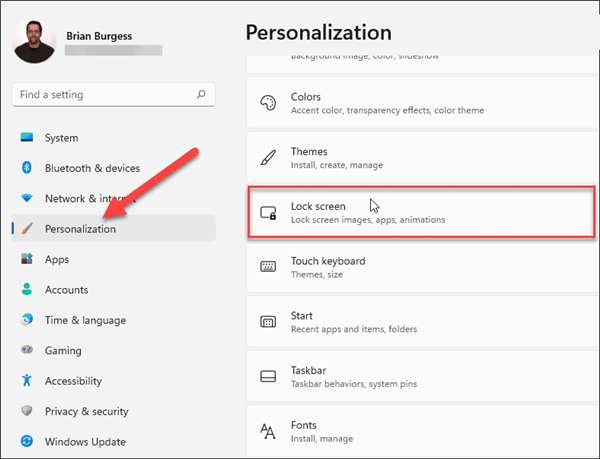This screenshot has height=459, width=600.
Task: Click the Fonts icon
Action: pos(268,431)
